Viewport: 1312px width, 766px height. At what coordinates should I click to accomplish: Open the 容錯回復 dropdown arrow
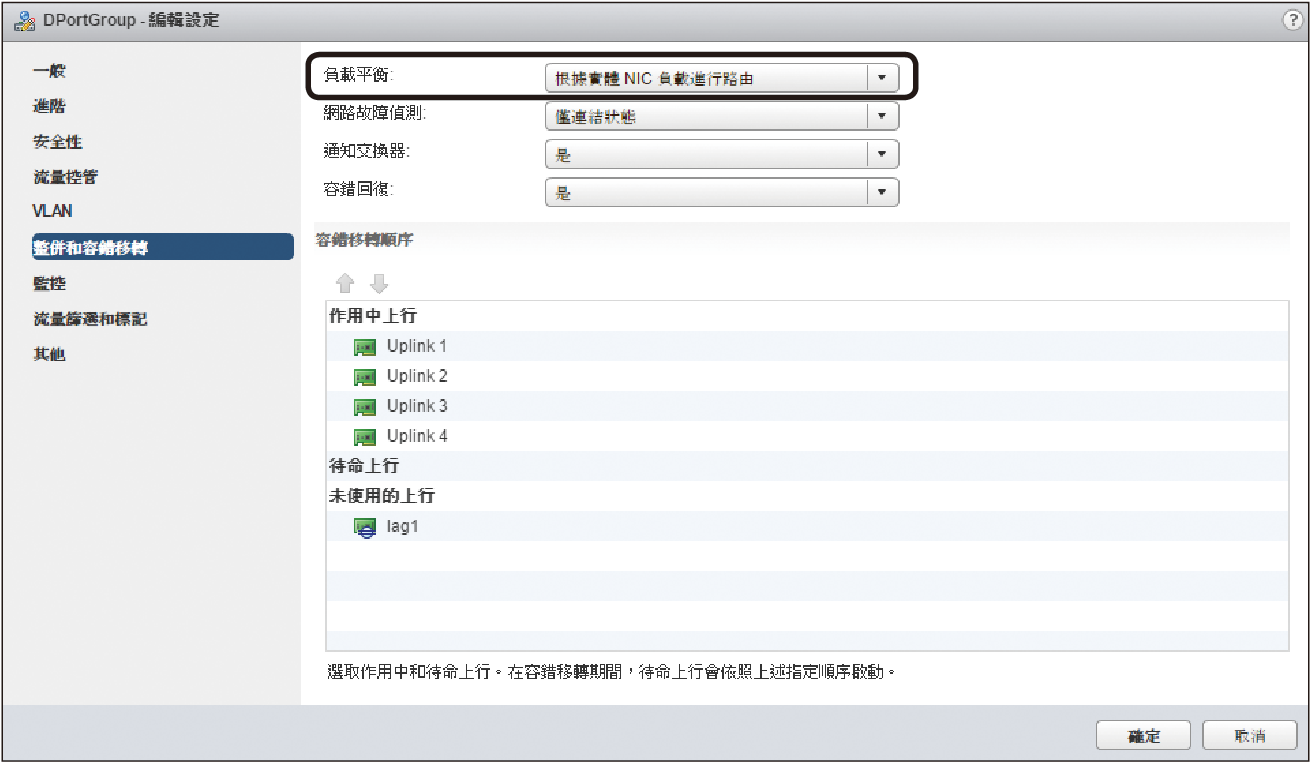(882, 193)
